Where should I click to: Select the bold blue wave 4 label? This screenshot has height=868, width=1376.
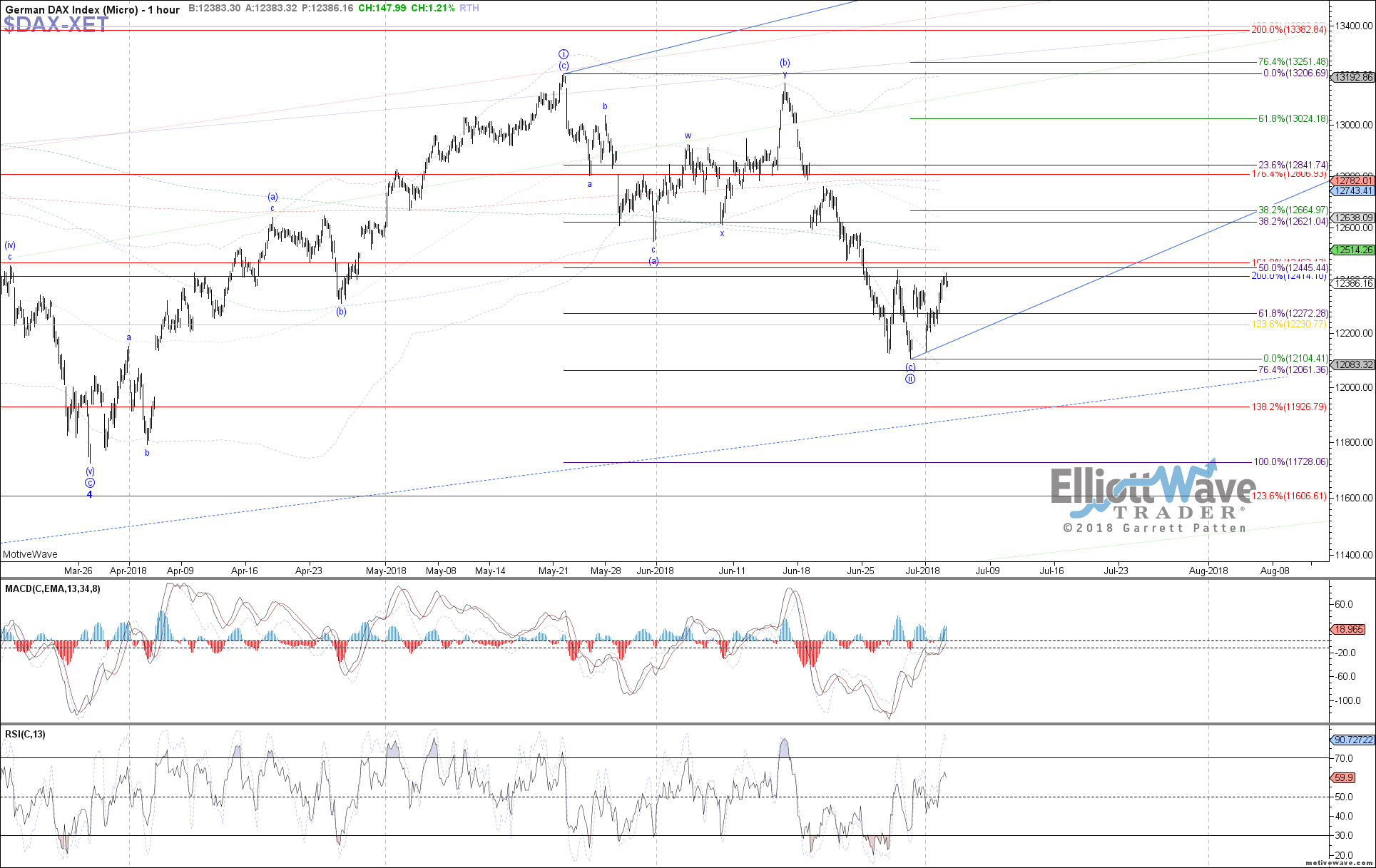(x=90, y=494)
